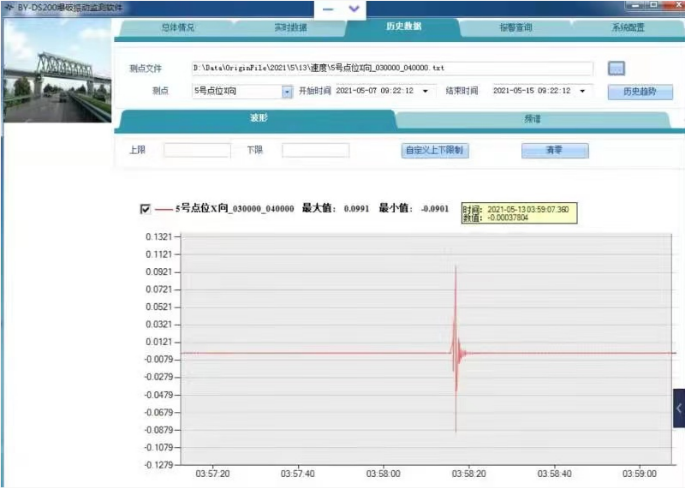Click the app icon in the title bar
The width and height of the screenshot is (690, 488).
click(x=8, y=7)
